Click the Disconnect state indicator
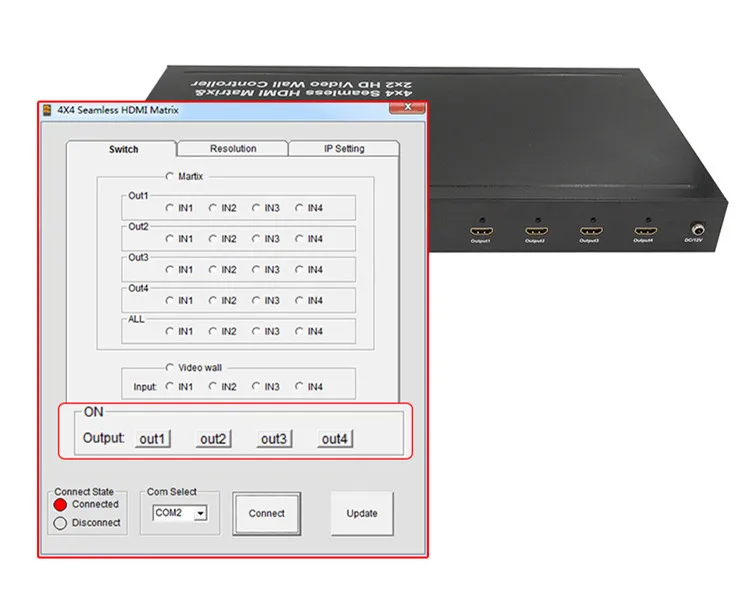This screenshot has width=744, height=612. [x=60, y=523]
